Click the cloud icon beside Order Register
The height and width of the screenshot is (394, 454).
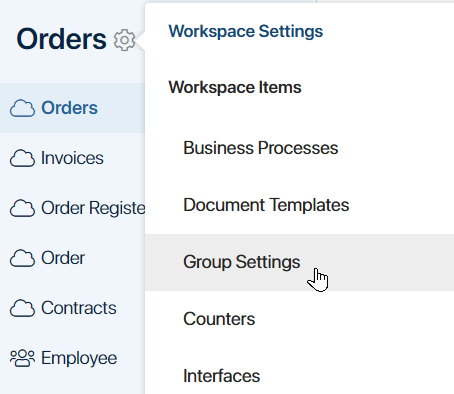(22, 208)
